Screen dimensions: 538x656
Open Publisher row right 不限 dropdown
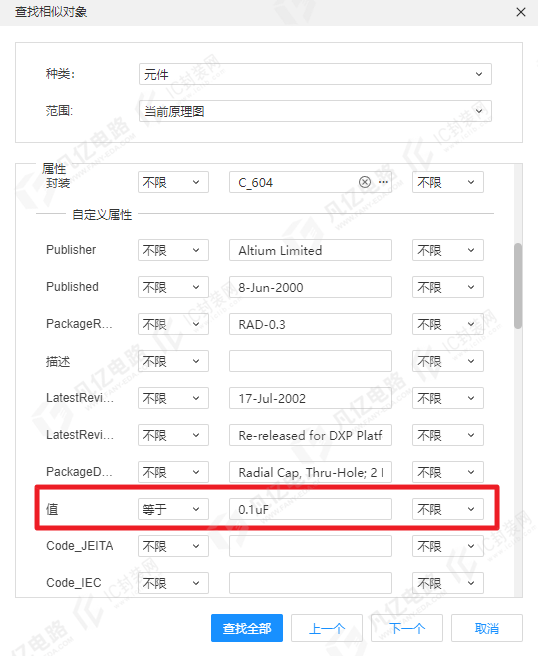[448, 250]
